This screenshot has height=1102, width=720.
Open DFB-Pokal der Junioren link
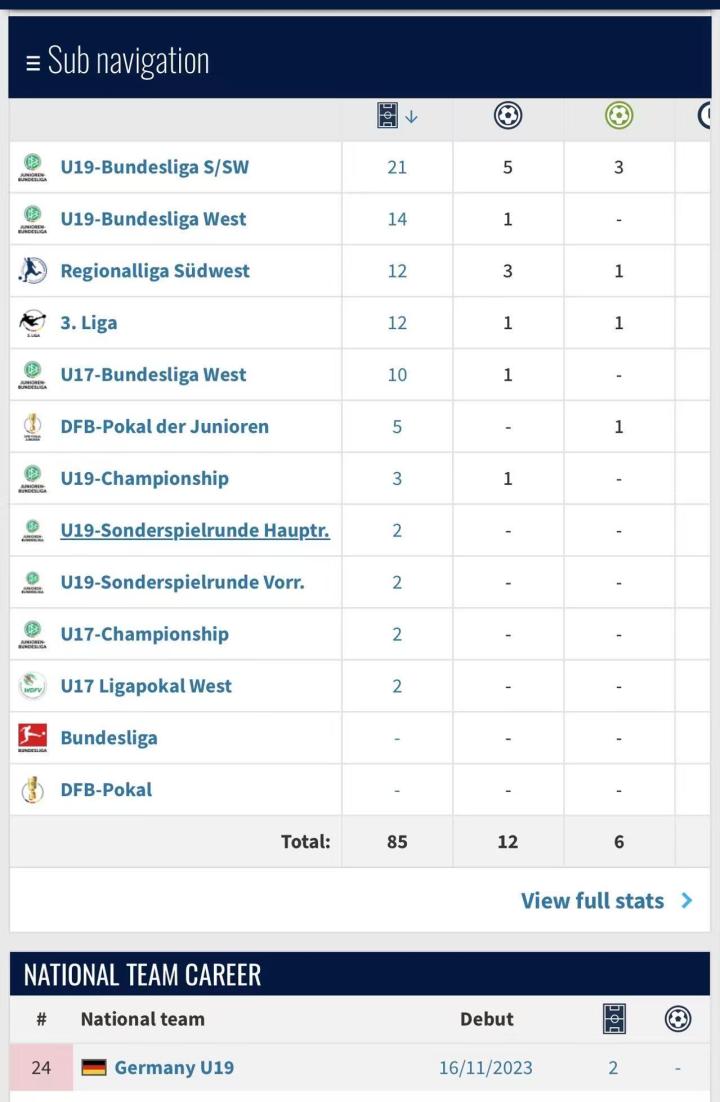pos(165,427)
